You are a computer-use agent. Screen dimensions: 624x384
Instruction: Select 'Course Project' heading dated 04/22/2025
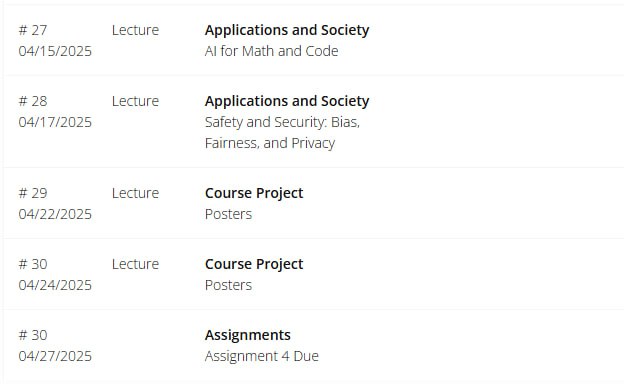(x=254, y=193)
